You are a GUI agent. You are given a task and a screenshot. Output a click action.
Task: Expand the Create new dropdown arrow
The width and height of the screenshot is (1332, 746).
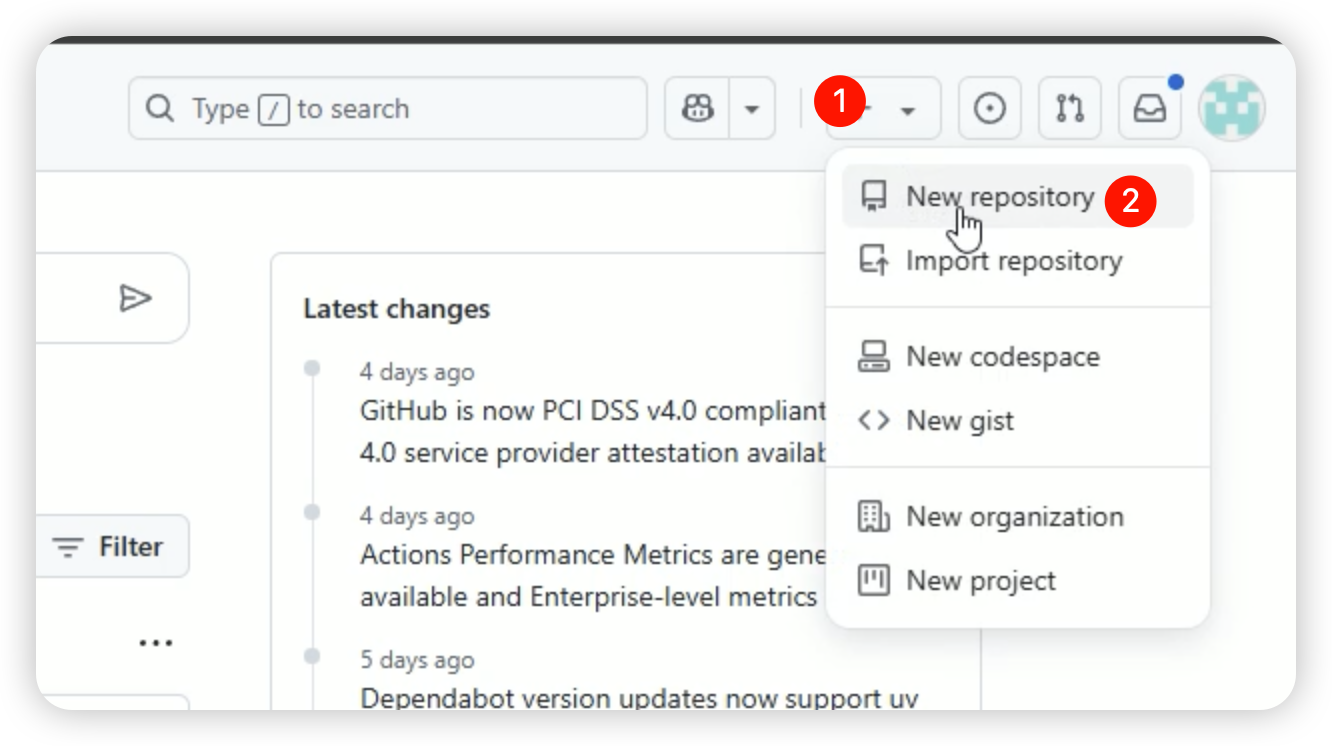point(907,110)
